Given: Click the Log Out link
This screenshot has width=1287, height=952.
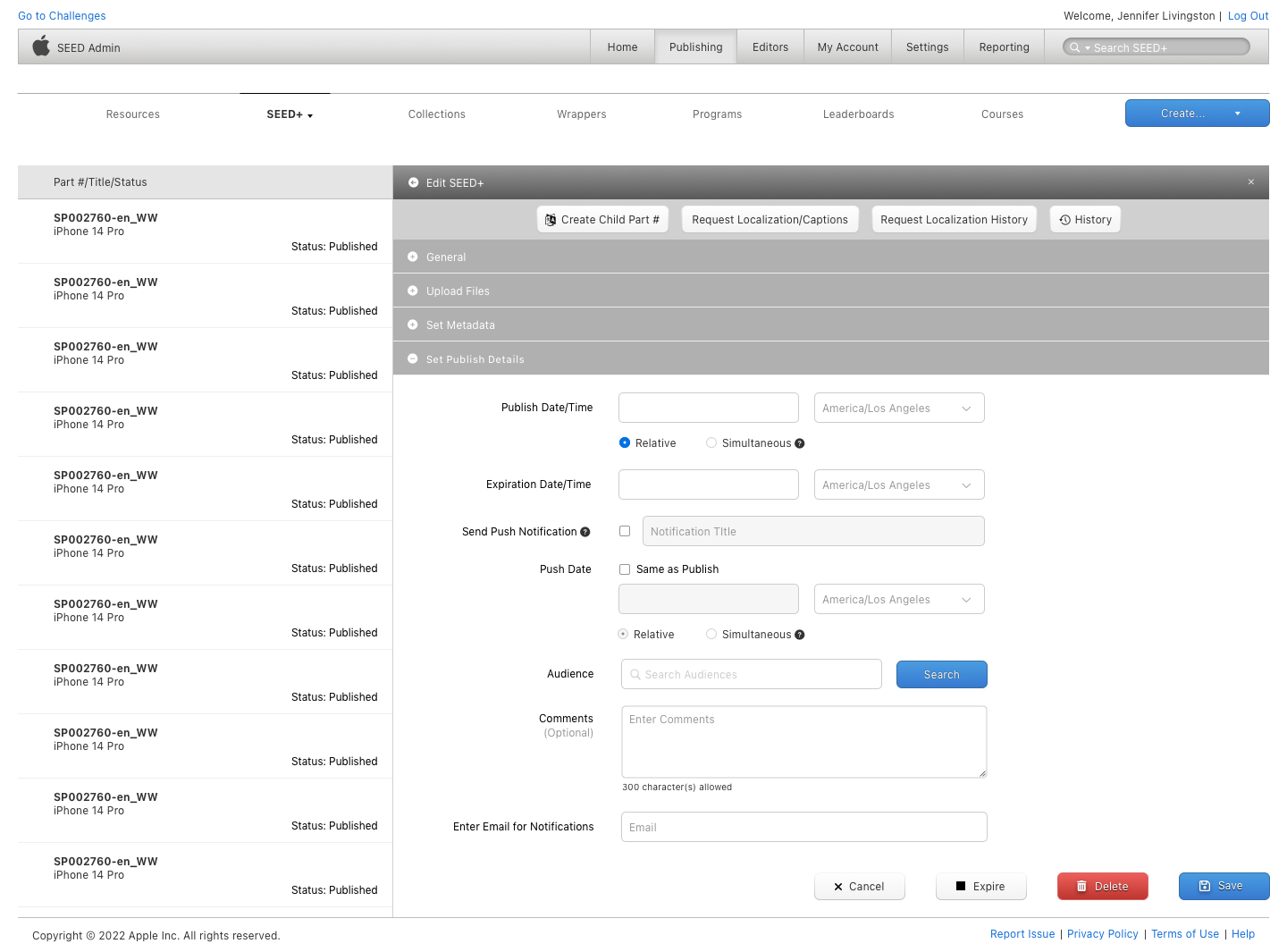Looking at the screenshot, I should [x=1248, y=16].
